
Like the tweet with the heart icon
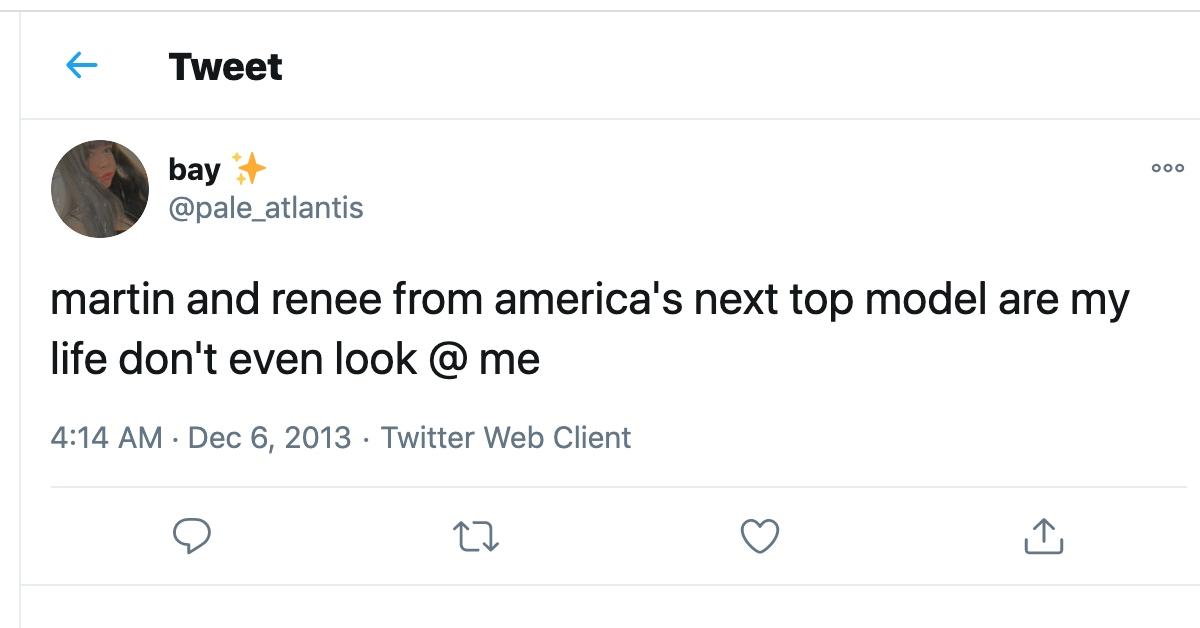coord(760,537)
